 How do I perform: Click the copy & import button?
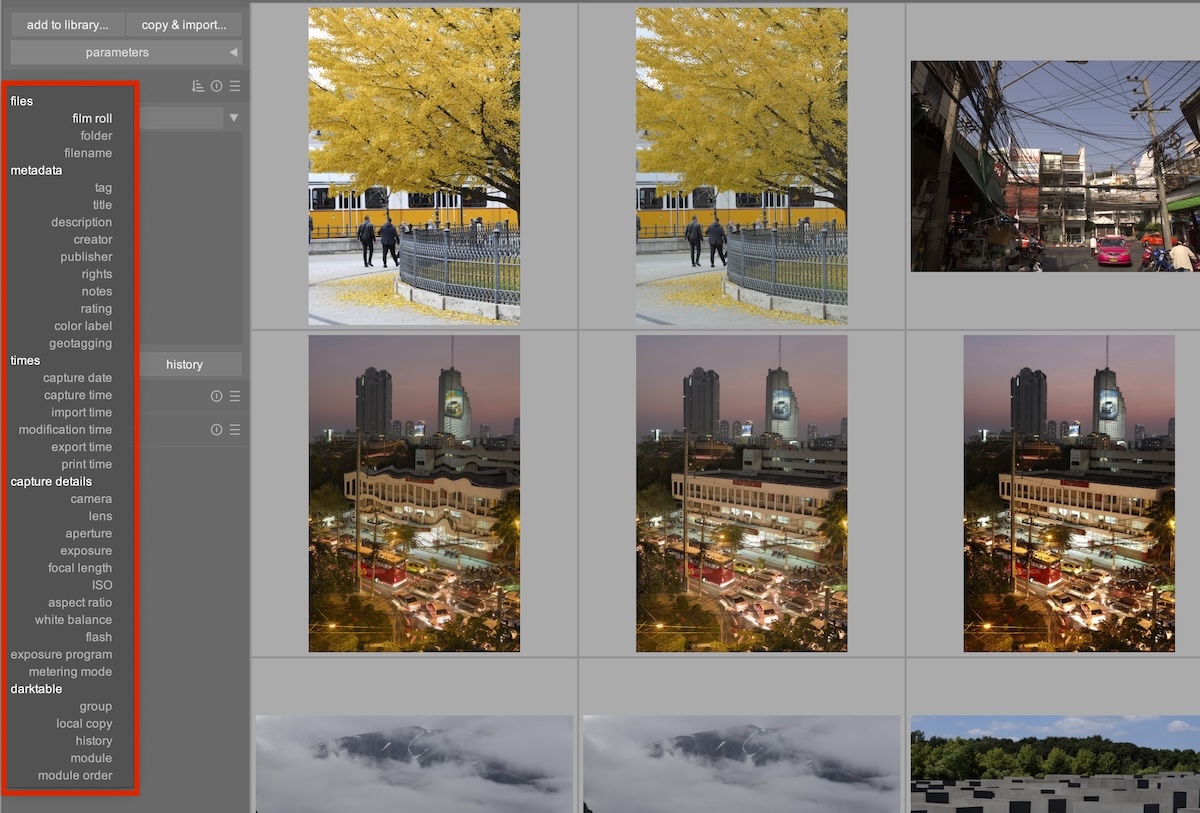184,25
